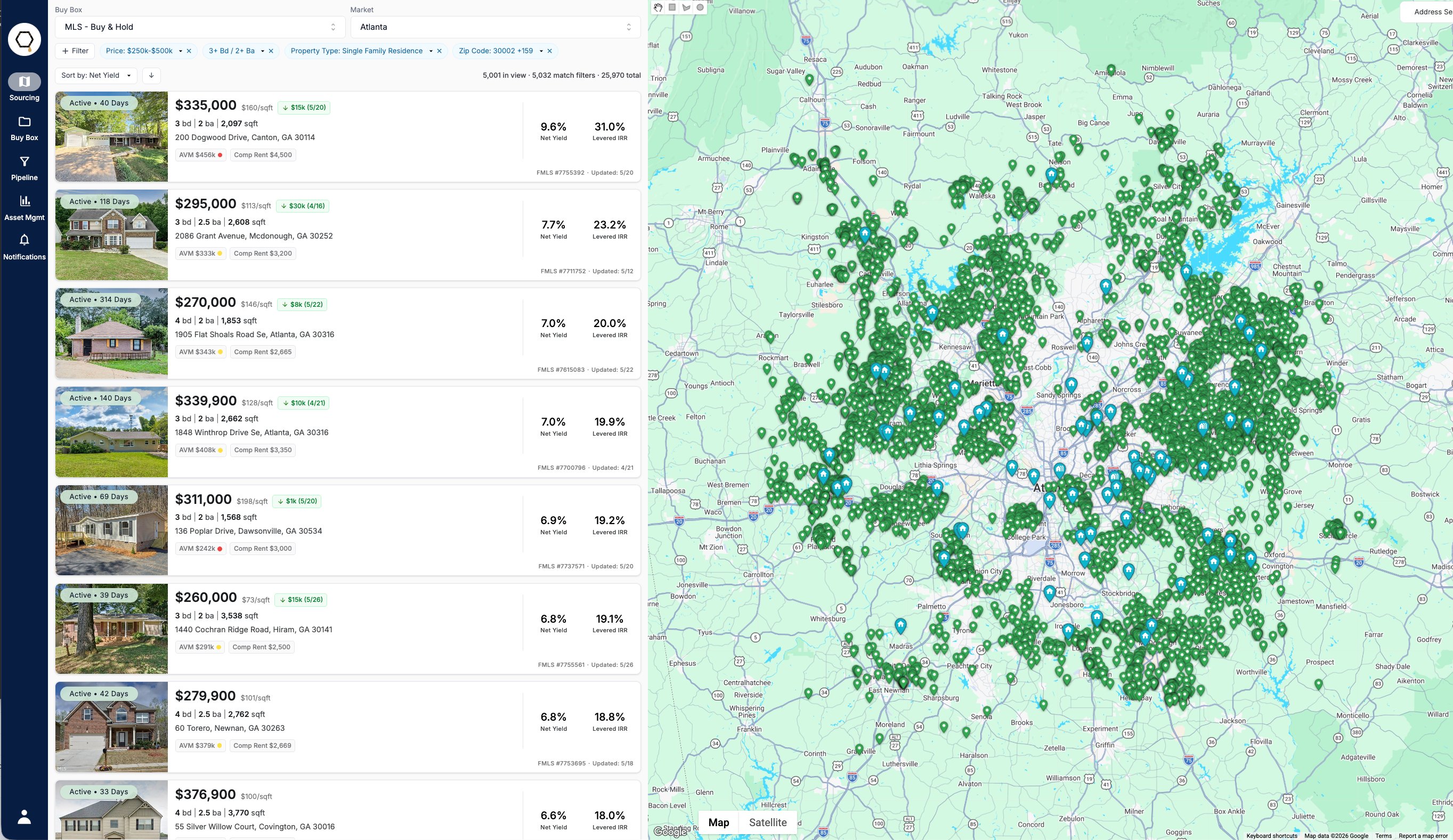The height and width of the screenshot is (840, 1453).
Task: Select the polygon drawing tool on map
Action: coord(686,7)
